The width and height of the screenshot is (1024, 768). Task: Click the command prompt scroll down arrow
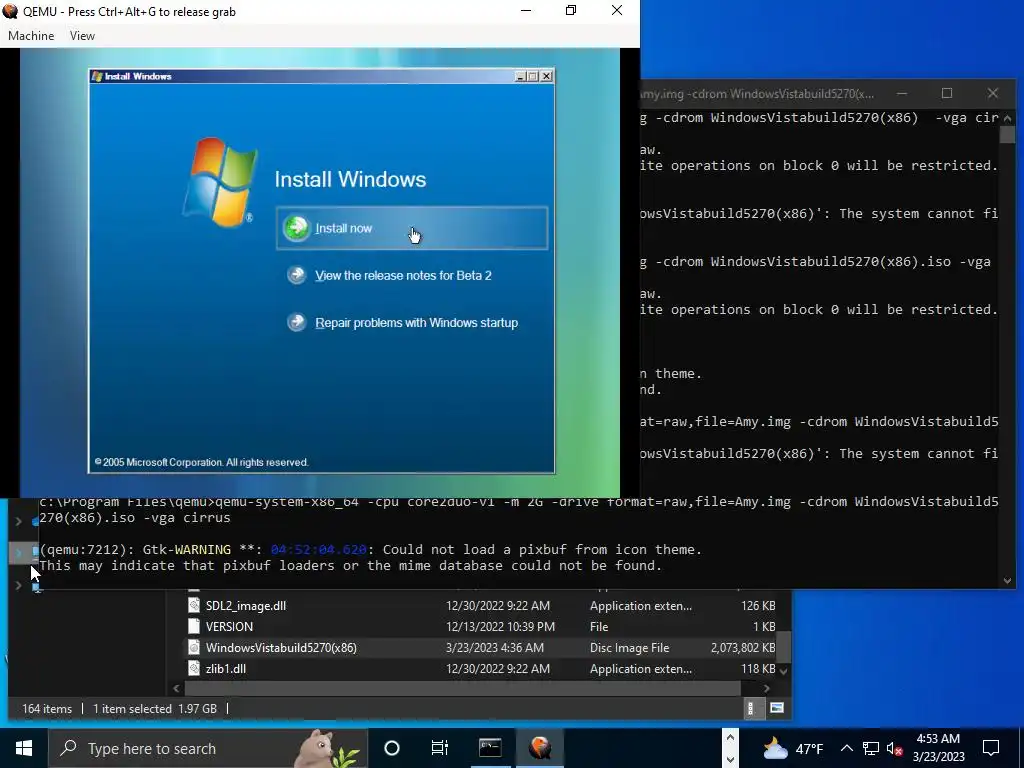click(1007, 580)
